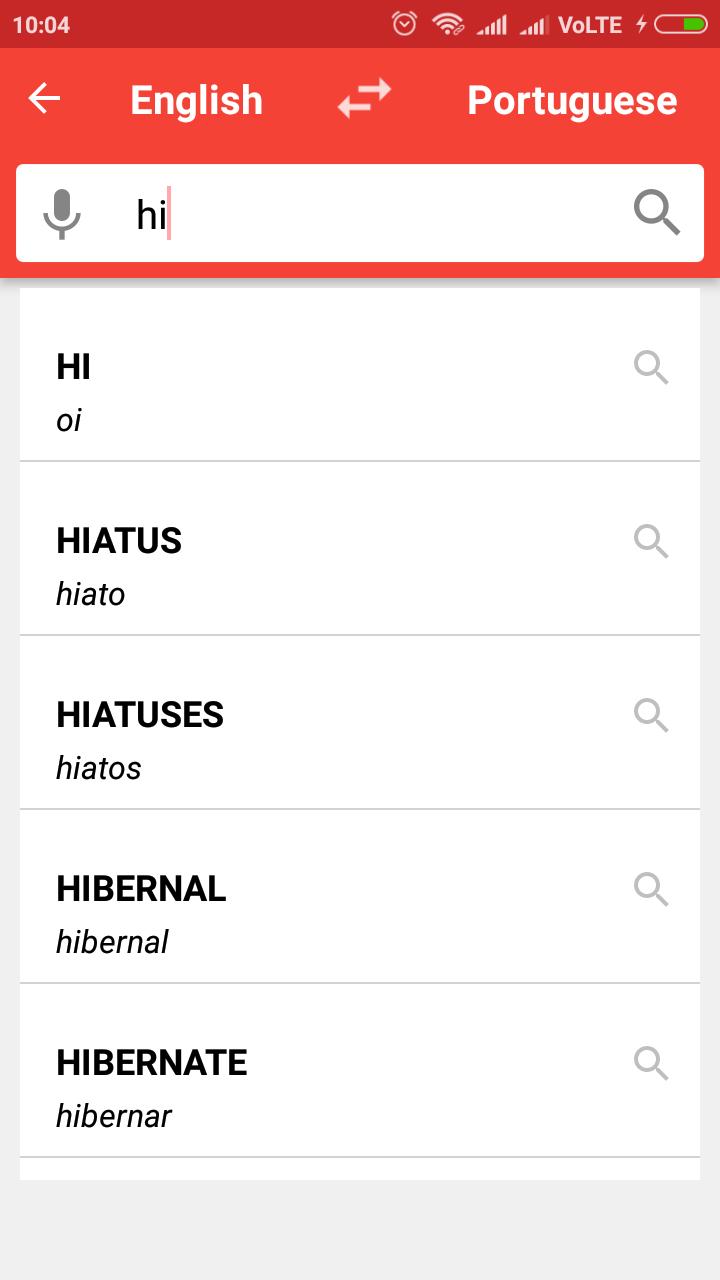Swap languages with the arrows icon

[x=364, y=99]
